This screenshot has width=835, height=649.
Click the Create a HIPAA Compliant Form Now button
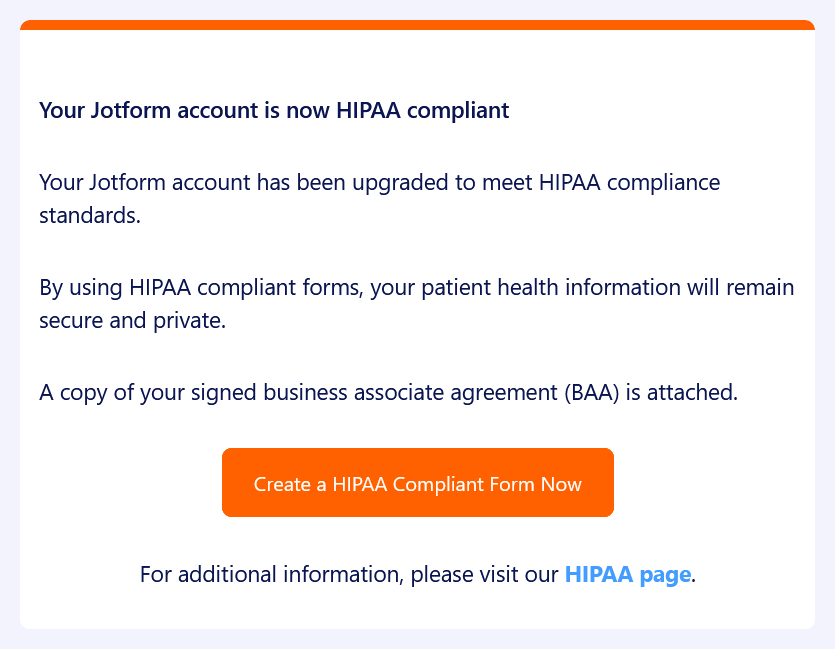pos(417,483)
